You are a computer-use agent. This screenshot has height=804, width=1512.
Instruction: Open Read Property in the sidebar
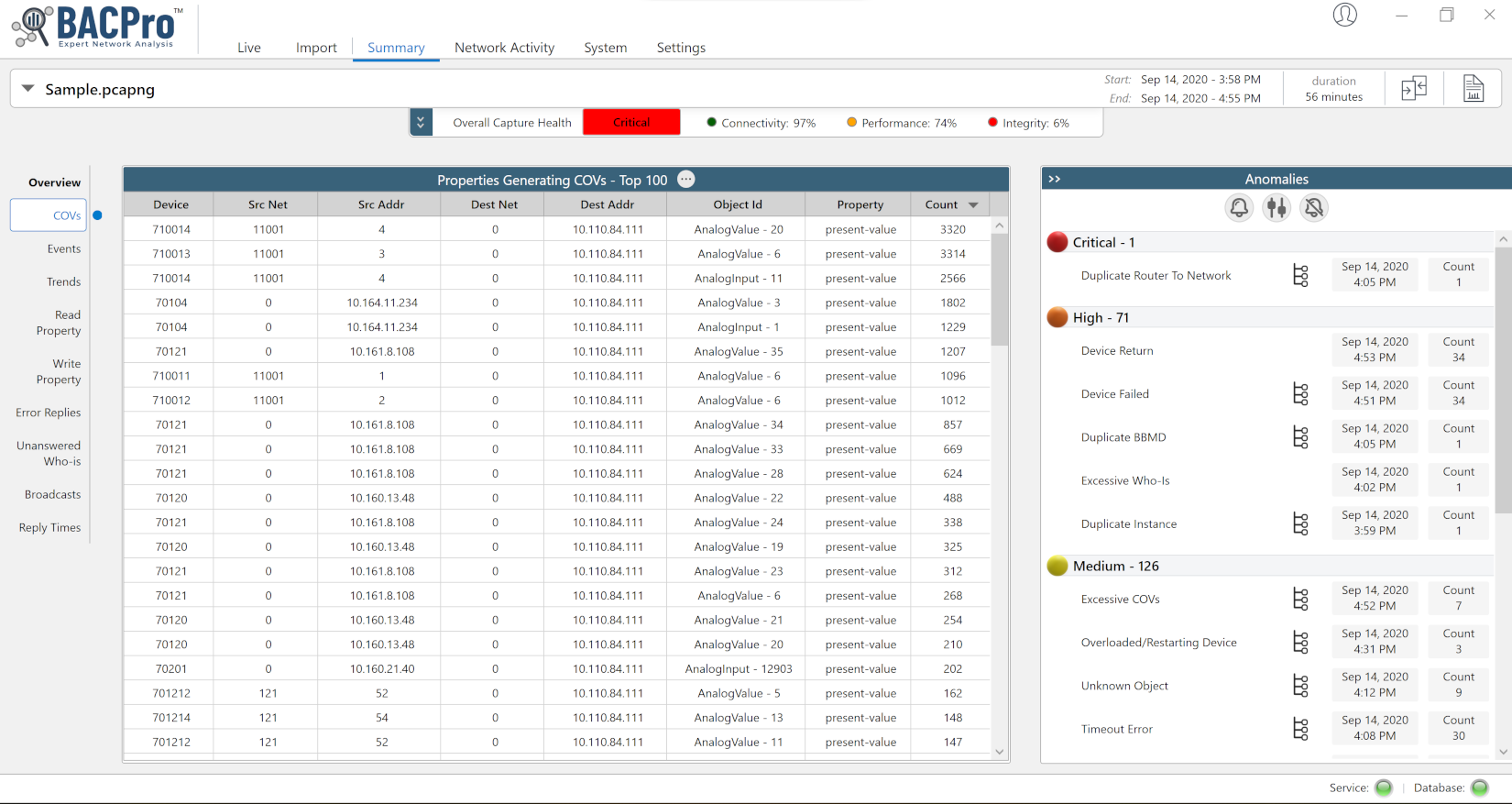click(x=59, y=323)
